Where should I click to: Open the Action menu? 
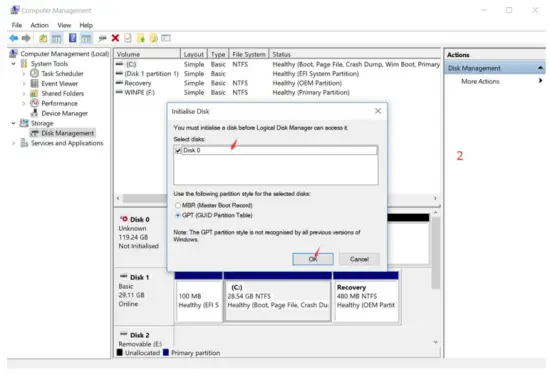39,25
